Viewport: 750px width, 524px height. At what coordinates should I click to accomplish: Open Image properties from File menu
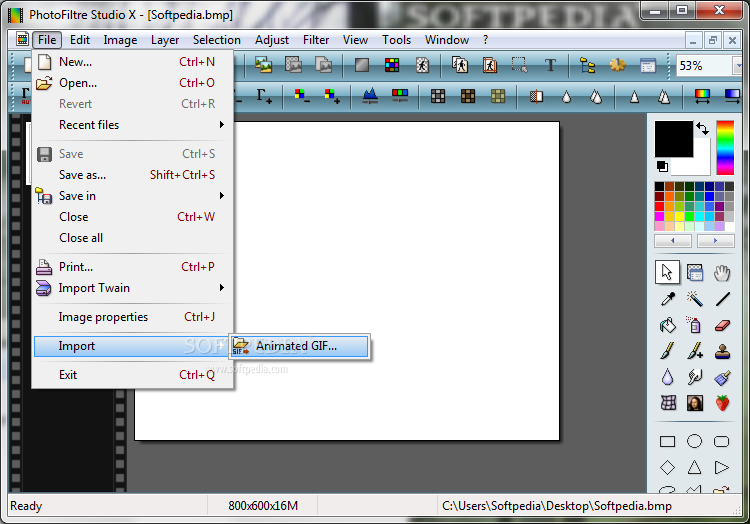tap(130, 317)
